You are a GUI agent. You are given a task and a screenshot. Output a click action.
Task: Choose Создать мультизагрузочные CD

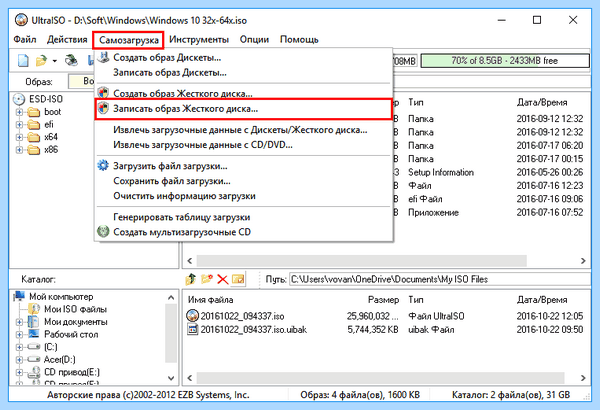[243, 232]
